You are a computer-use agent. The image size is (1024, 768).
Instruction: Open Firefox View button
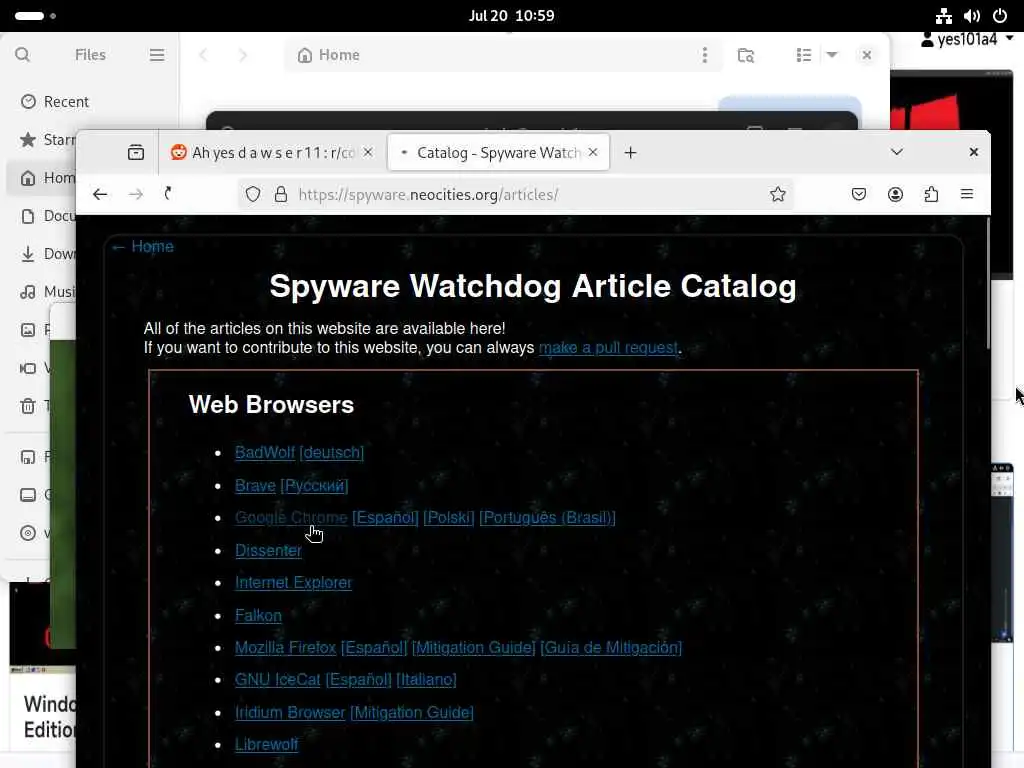click(136, 152)
